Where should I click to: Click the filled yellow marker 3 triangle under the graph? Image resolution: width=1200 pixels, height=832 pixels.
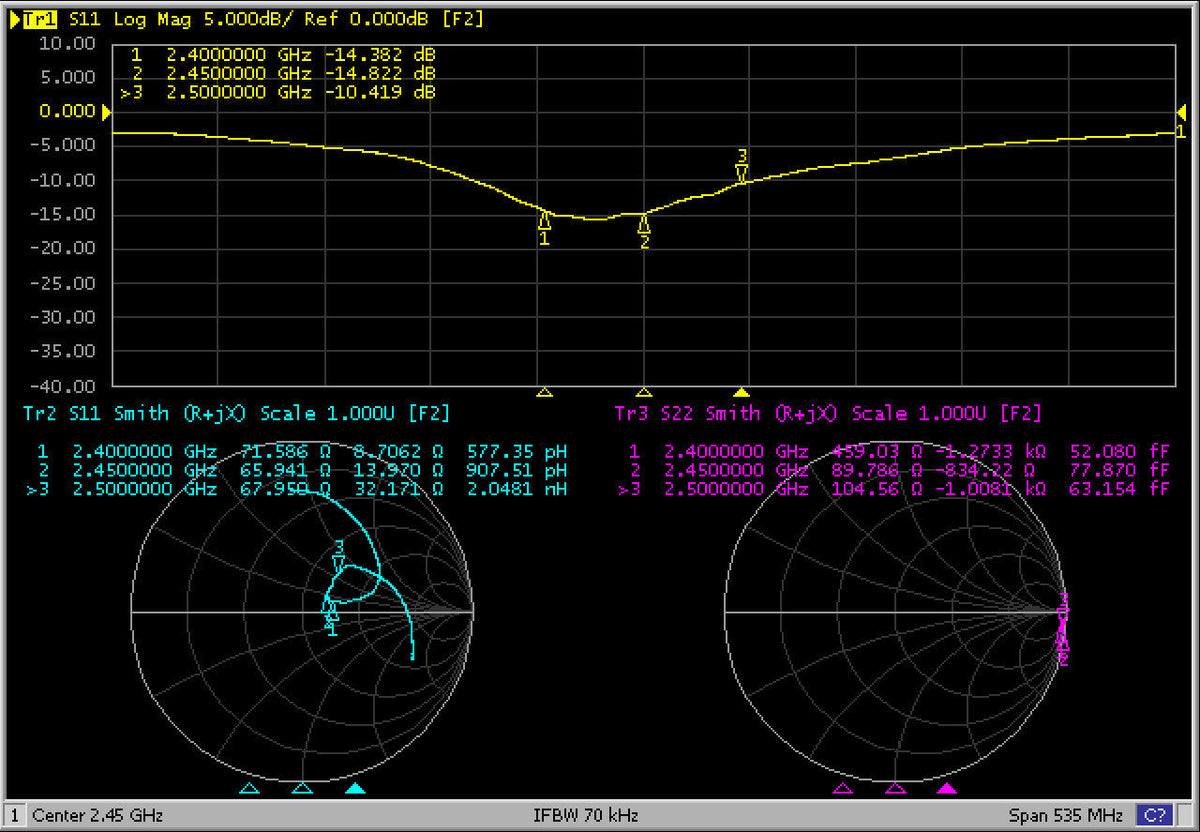tap(742, 393)
